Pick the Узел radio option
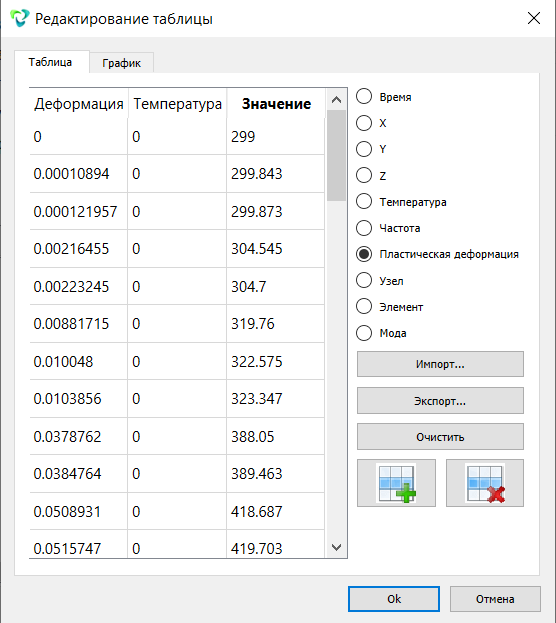Viewport: 556px width, 623px height. [x=364, y=280]
